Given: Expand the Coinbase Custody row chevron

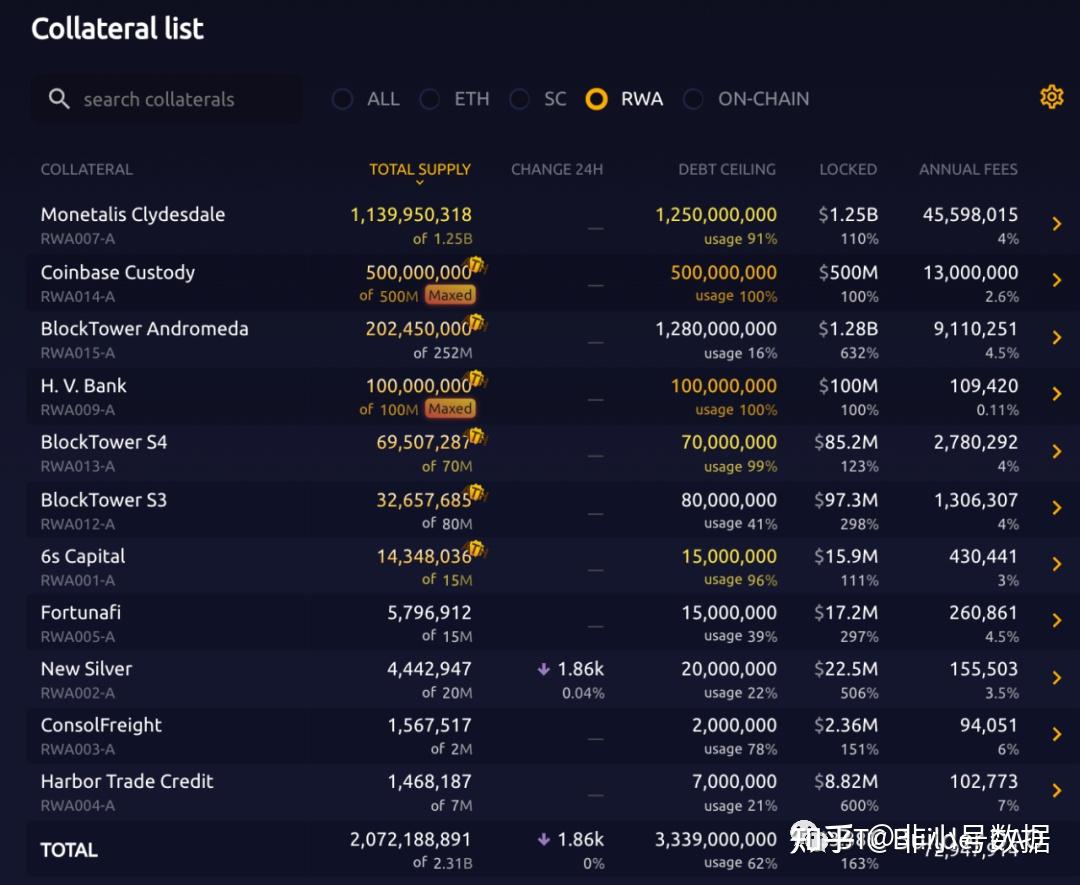Looking at the screenshot, I should (x=1057, y=280).
